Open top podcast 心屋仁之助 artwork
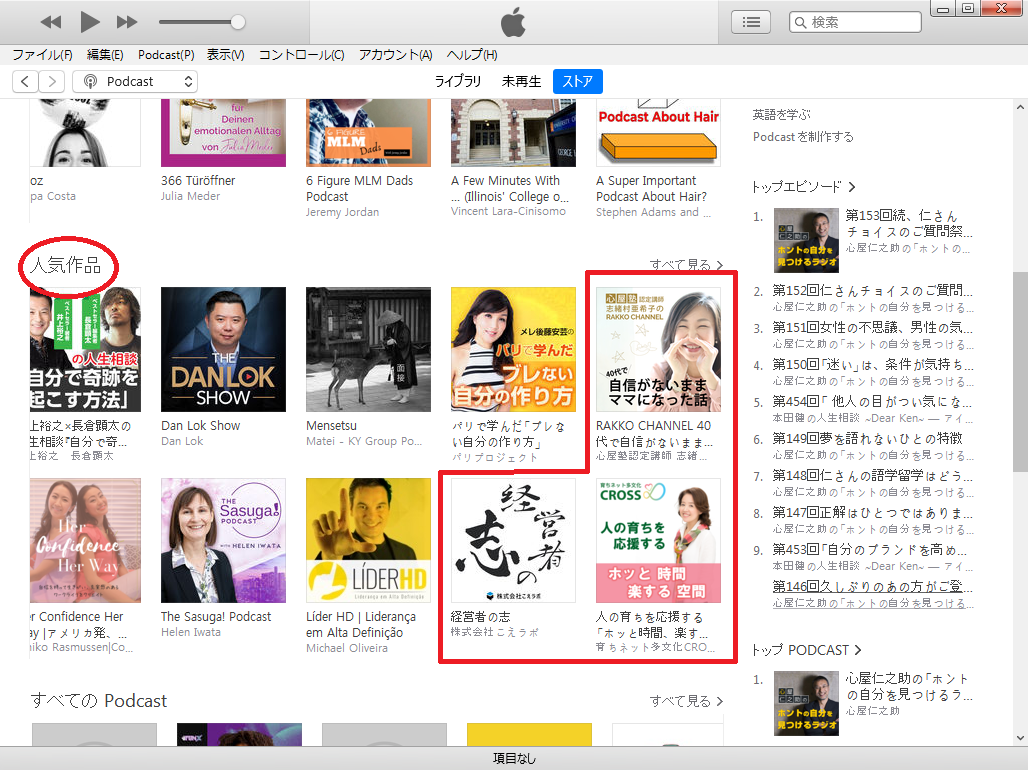 (x=806, y=703)
